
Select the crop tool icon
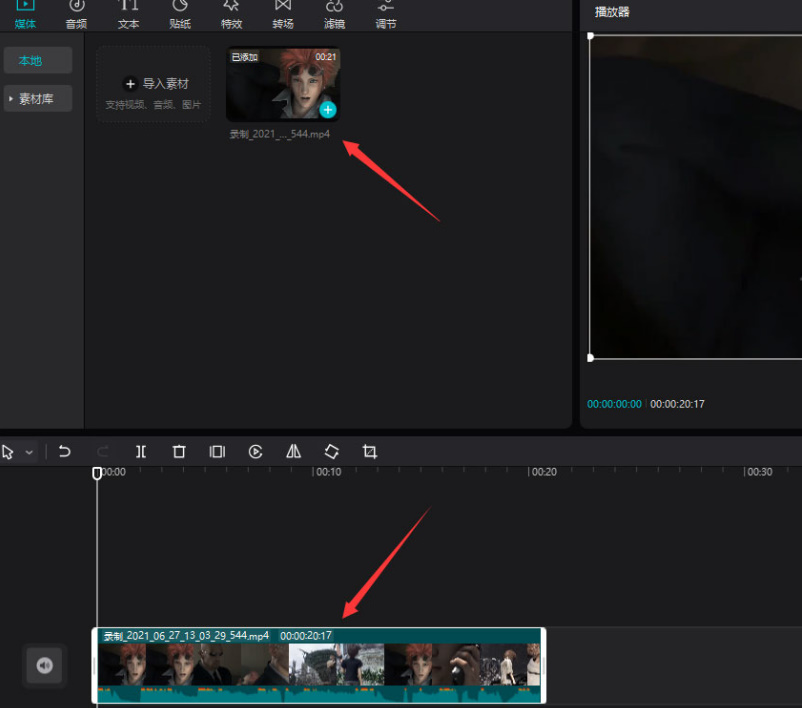370,452
